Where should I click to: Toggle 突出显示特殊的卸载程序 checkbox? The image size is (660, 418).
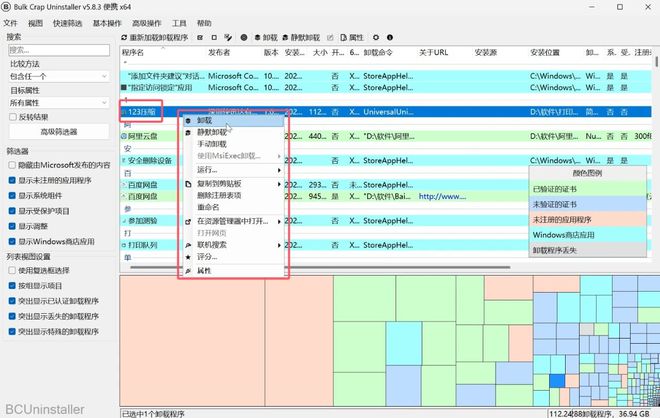click(x=12, y=331)
